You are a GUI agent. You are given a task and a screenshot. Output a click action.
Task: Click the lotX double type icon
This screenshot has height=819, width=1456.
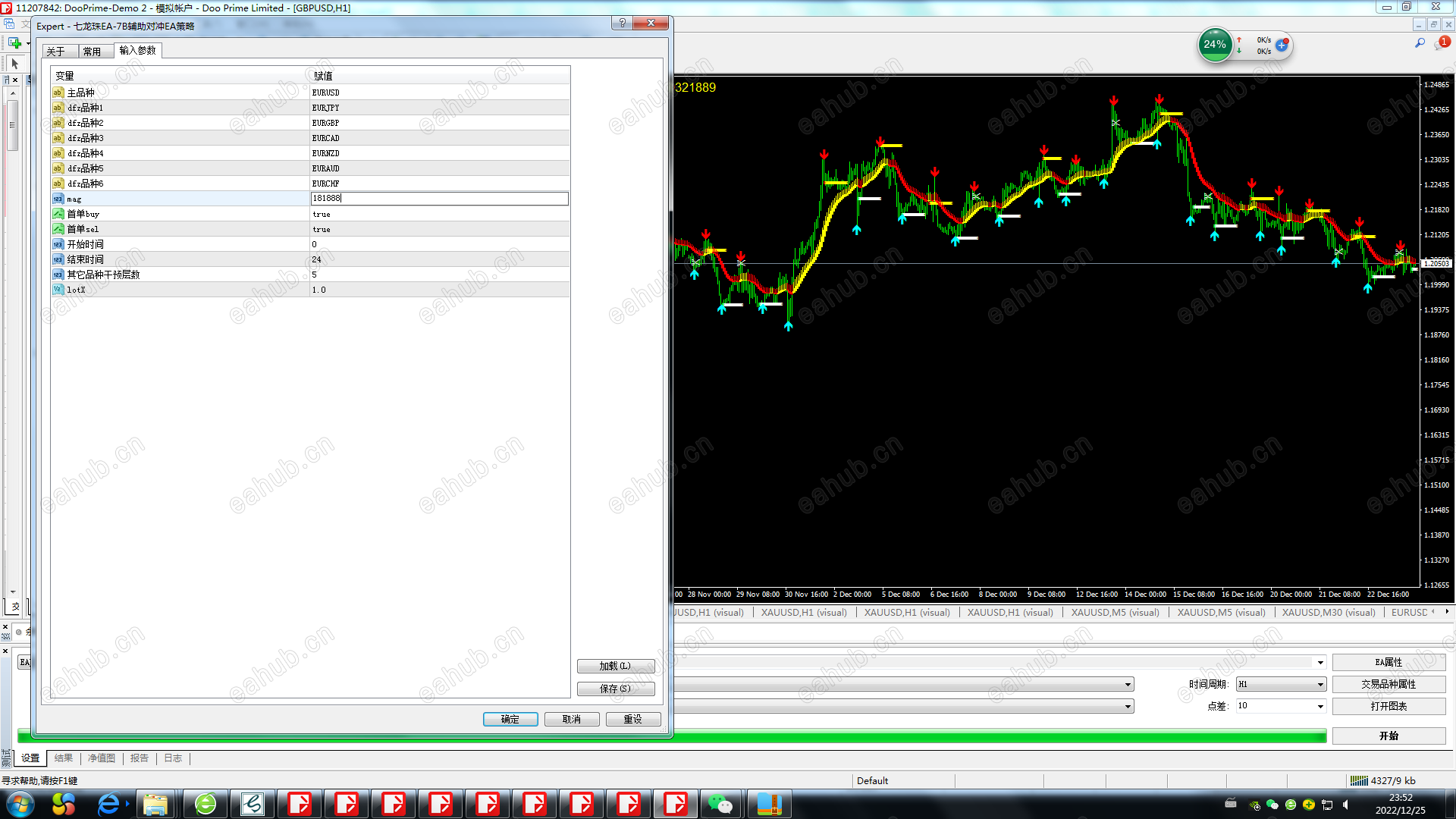point(58,290)
